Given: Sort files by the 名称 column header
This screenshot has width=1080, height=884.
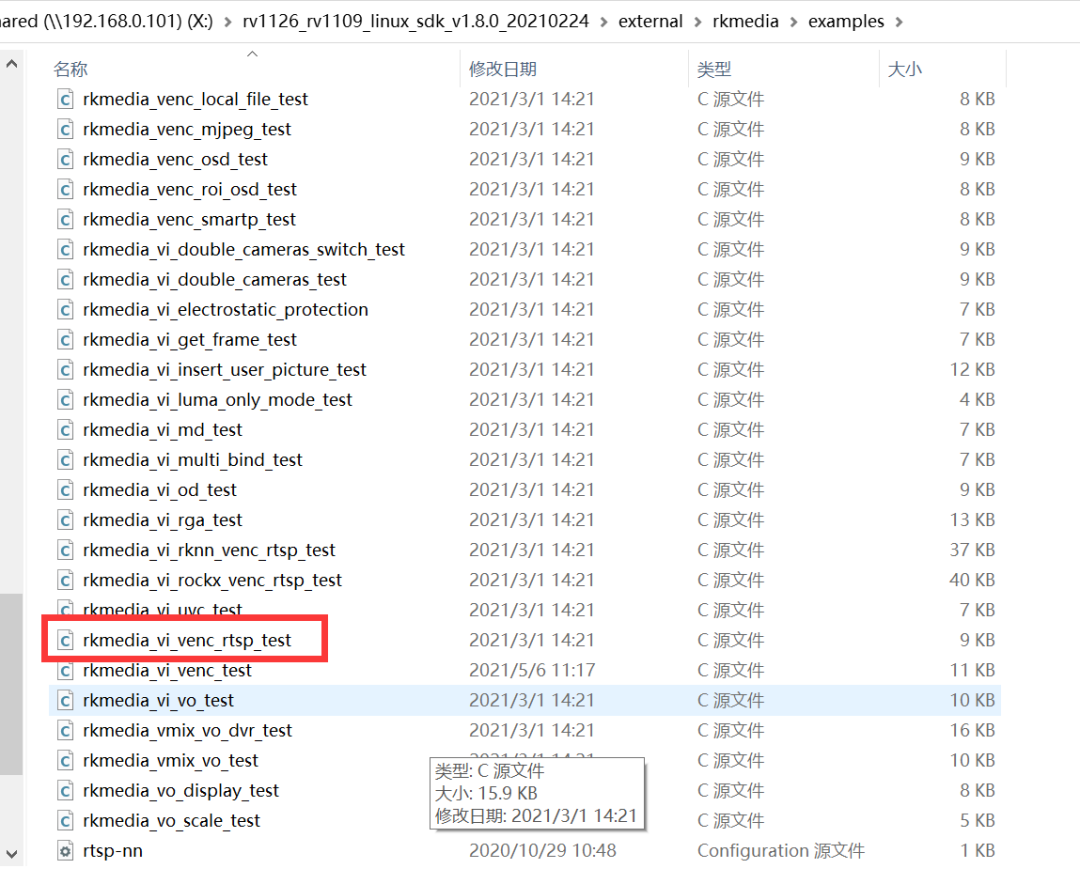Looking at the screenshot, I should pyautogui.click(x=70, y=69).
